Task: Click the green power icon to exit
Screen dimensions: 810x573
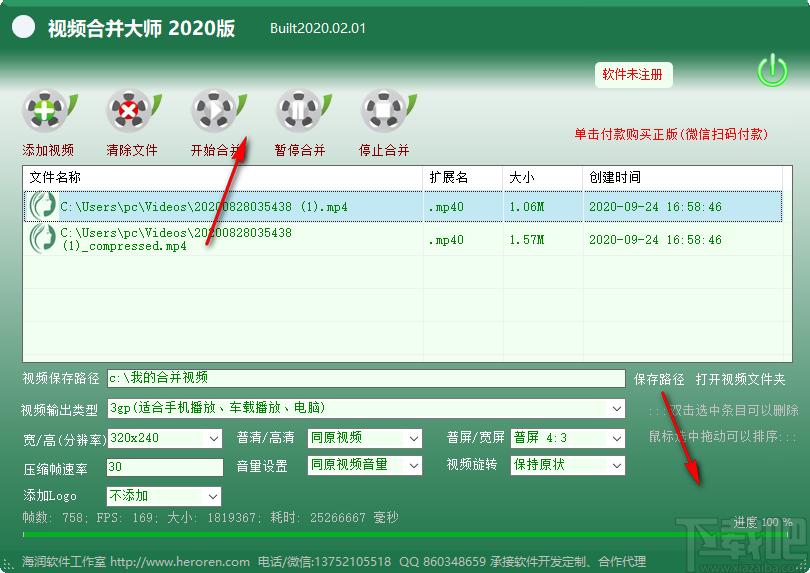Action: 772,71
